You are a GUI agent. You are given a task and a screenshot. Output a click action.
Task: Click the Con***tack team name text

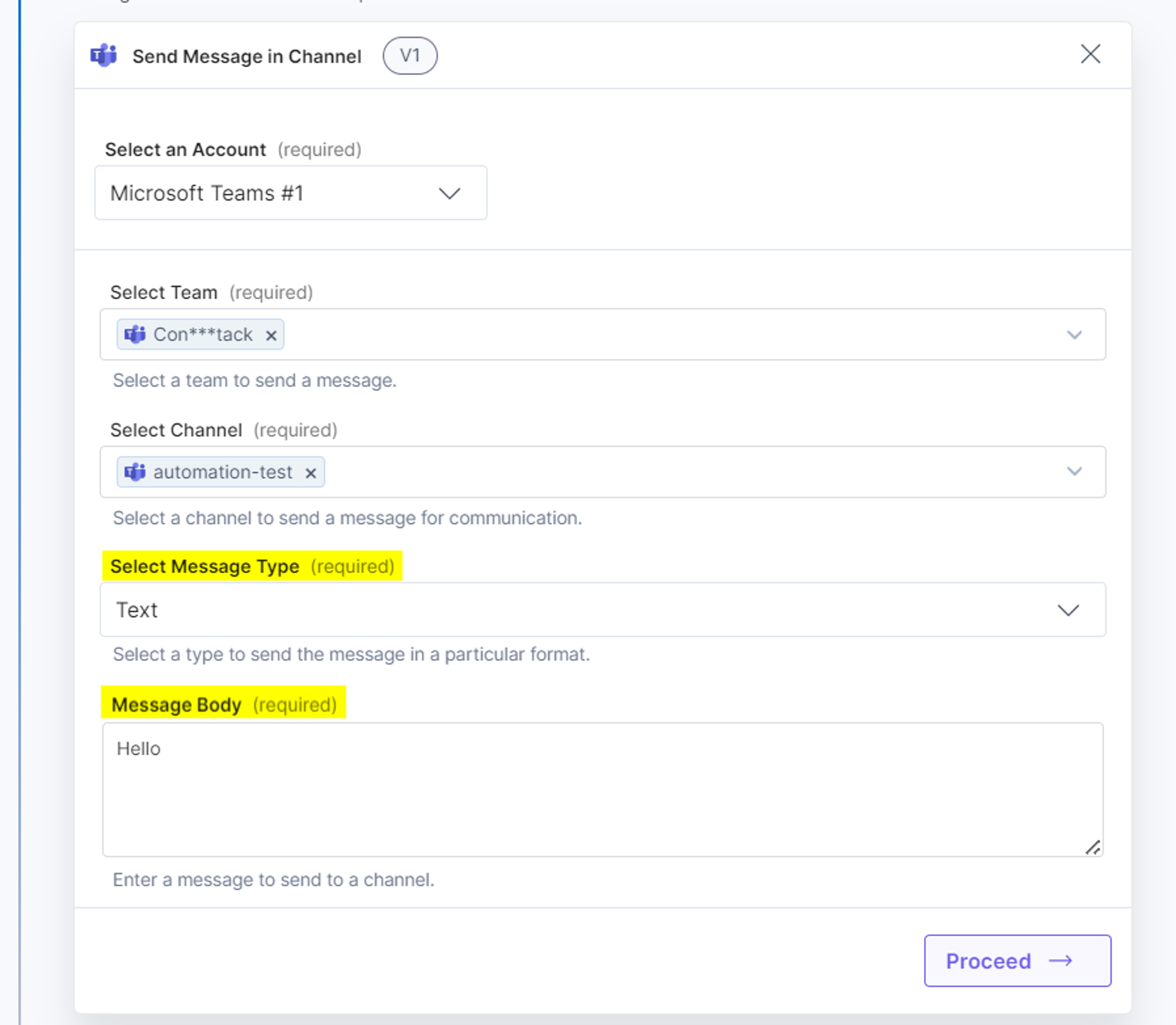pyautogui.click(x=203, y=334)
